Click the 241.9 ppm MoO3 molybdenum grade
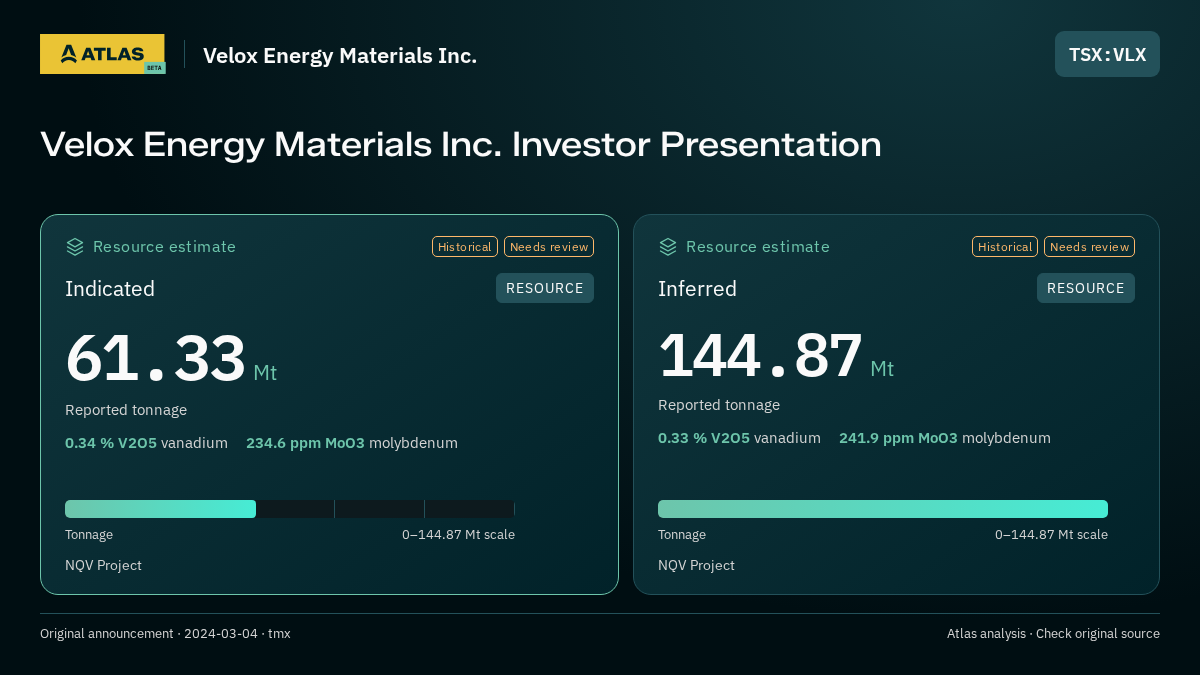Viewport: 1200px width, 675px height. pos(945,438)
